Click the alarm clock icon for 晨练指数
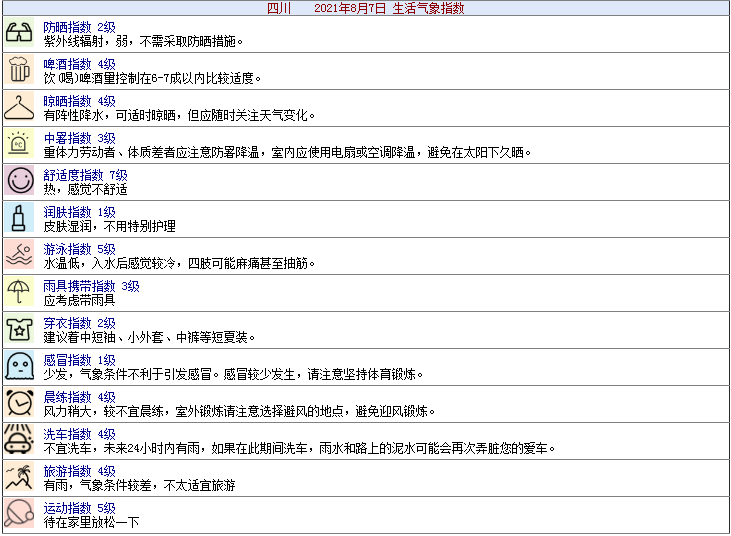 point(20,403)
